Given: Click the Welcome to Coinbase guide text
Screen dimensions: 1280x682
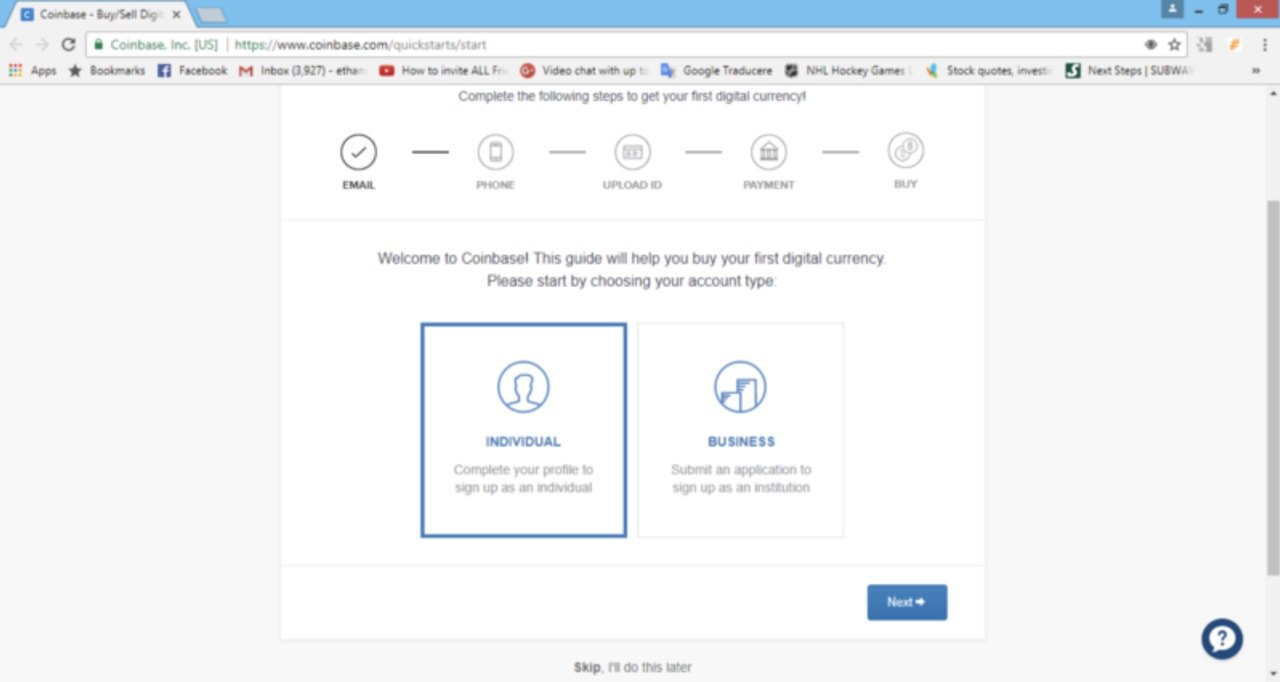Looking at the screenshot, I should [x=632, y=270].
